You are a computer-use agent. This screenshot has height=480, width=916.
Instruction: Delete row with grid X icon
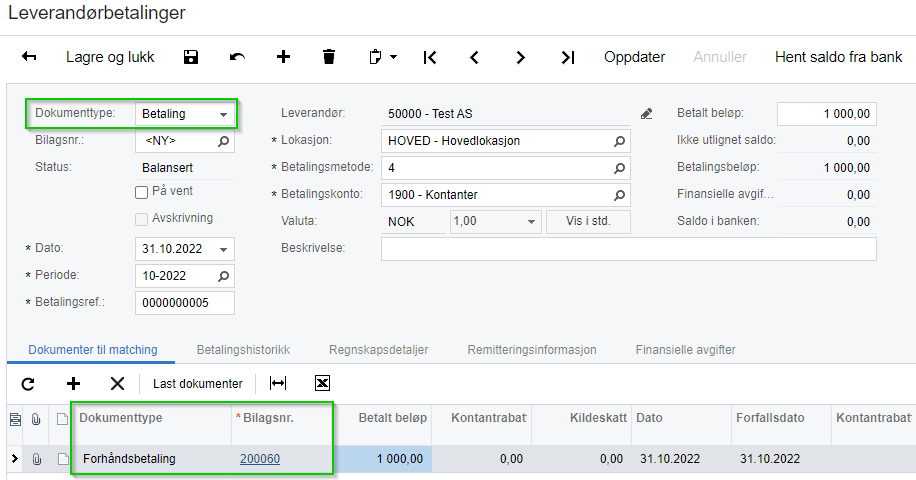pyautogui.click(x=117, y=384)
